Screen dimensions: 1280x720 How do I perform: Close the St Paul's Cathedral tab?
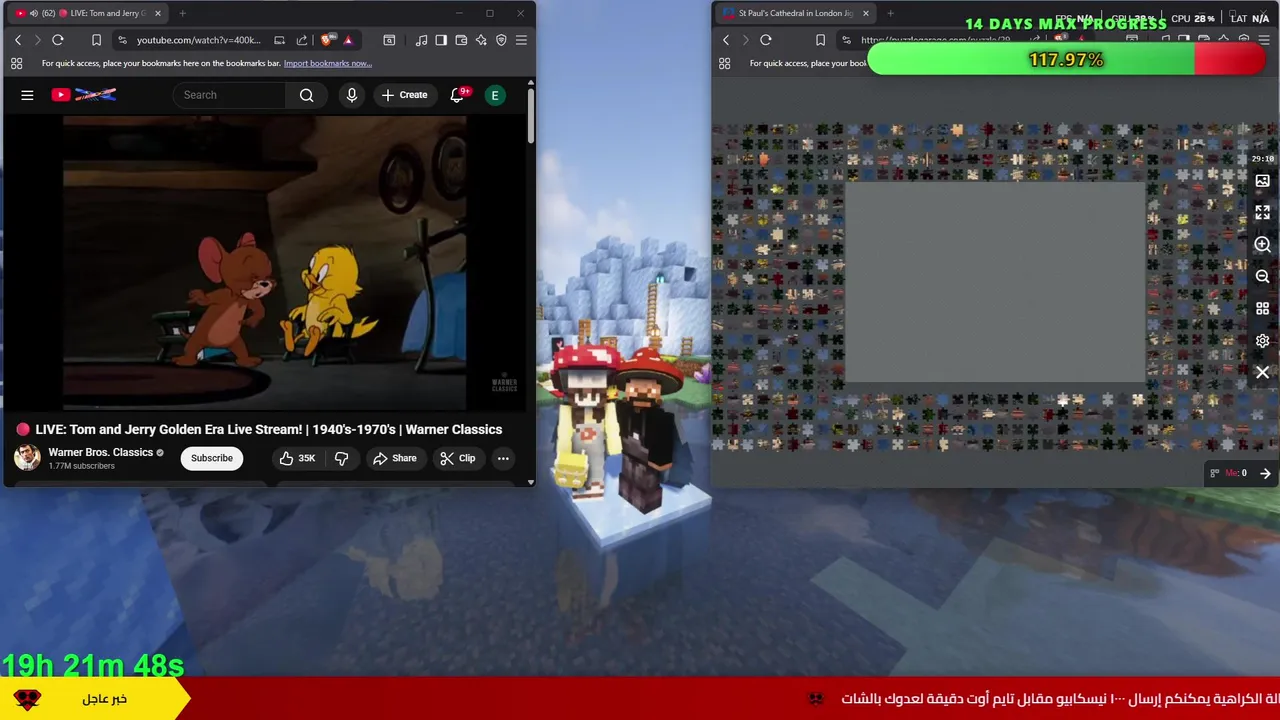click(x=865, y=13)
